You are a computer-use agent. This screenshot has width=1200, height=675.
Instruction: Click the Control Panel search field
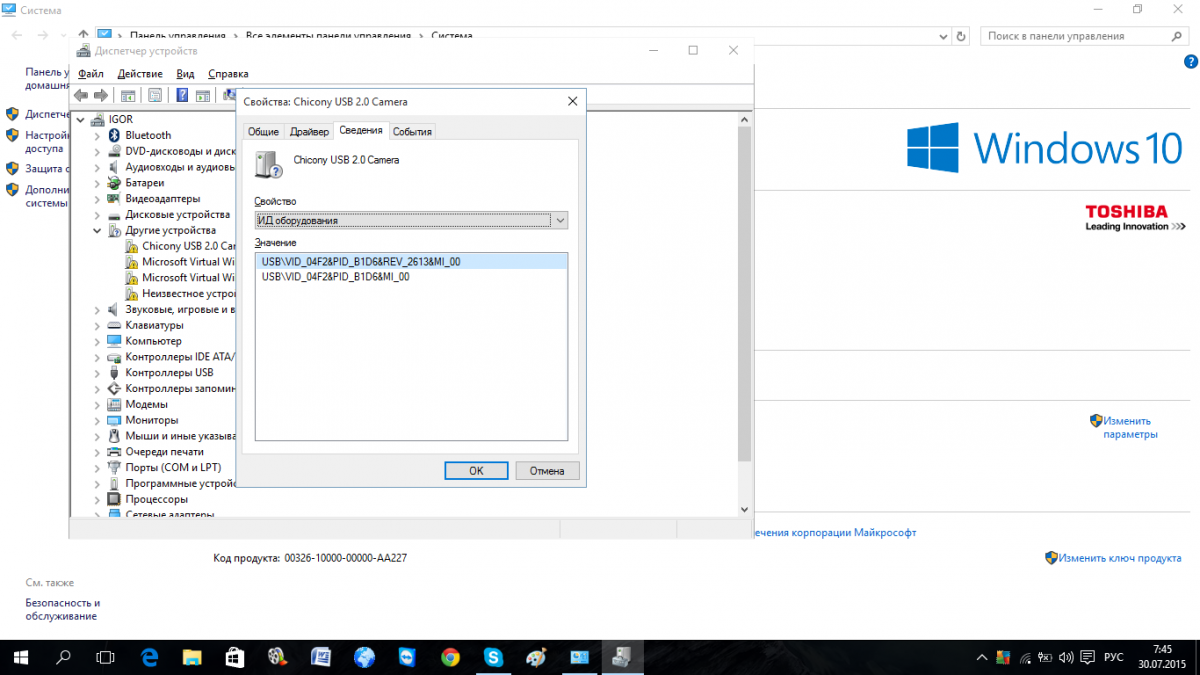pyautogui.click(x=1070, y=36)
